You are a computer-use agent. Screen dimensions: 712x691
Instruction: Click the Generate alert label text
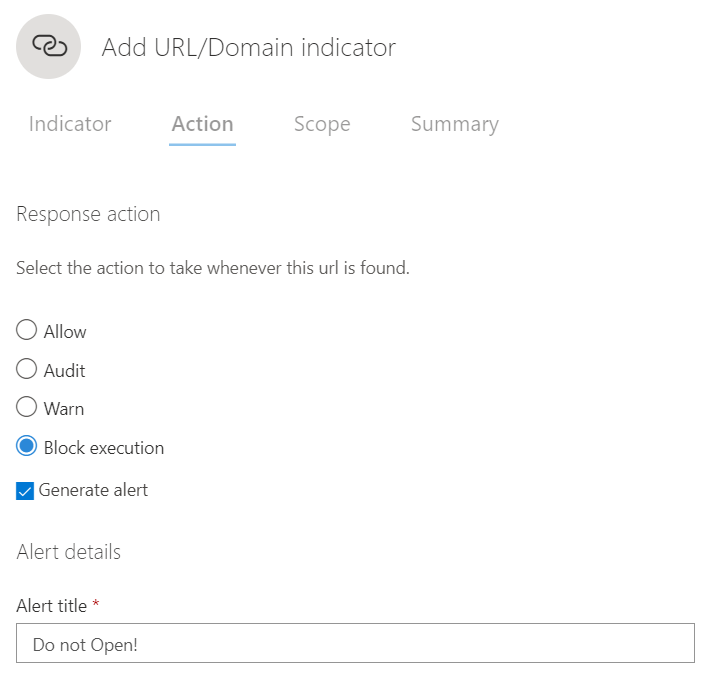click(93, 490)
